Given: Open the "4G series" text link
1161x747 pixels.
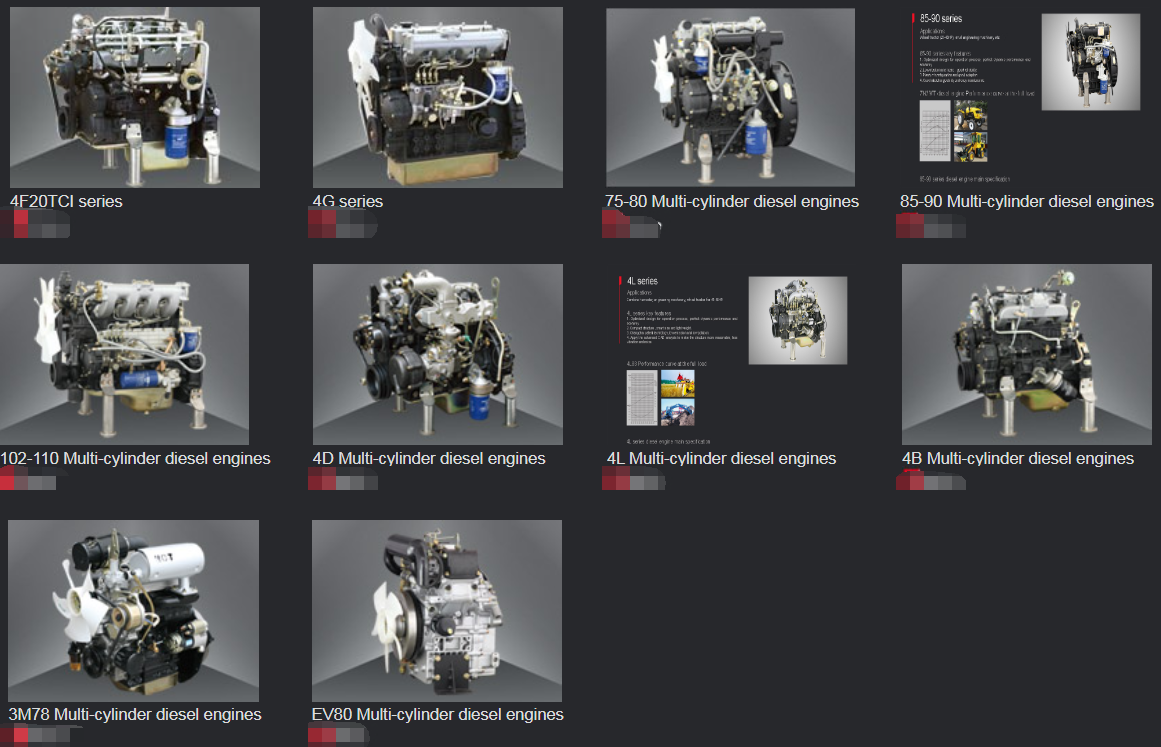Looking at the screenshot, I should (348, 202).
